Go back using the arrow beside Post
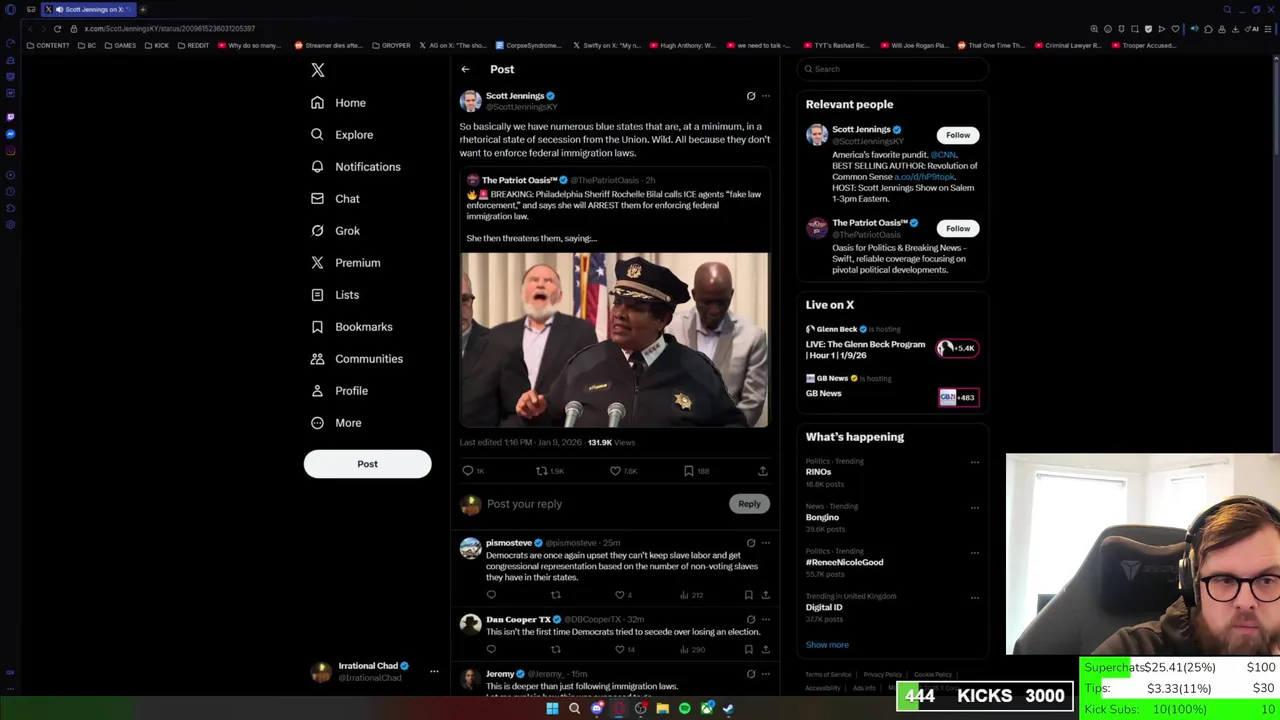 (x=465, y=70)
